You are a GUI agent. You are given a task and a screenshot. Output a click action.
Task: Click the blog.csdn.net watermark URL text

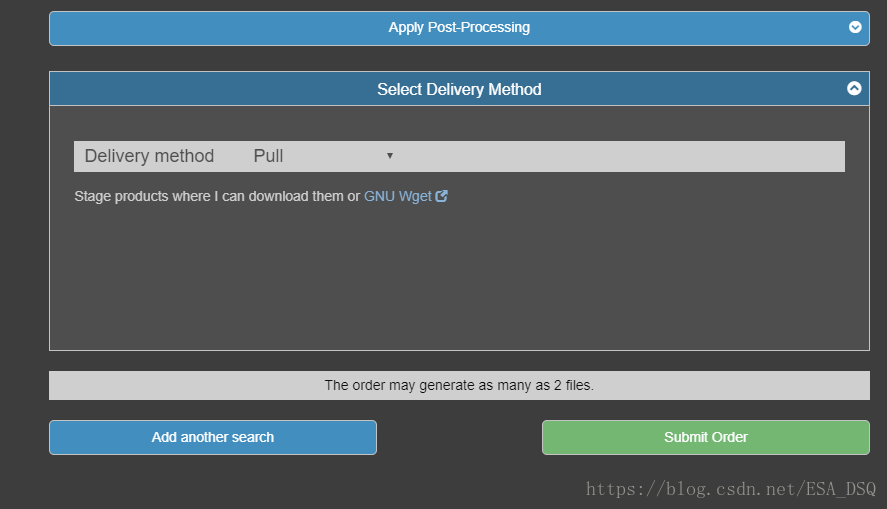pos(731,489)
